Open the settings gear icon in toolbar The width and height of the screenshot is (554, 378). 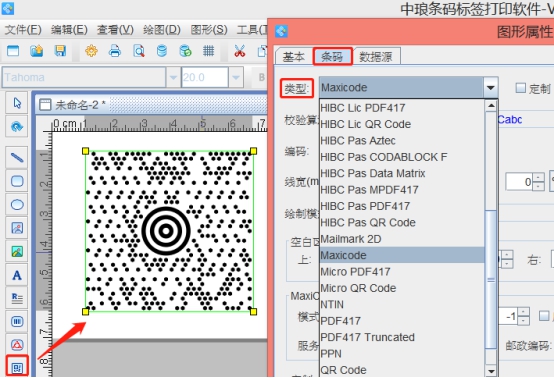(x=91, y=51)
